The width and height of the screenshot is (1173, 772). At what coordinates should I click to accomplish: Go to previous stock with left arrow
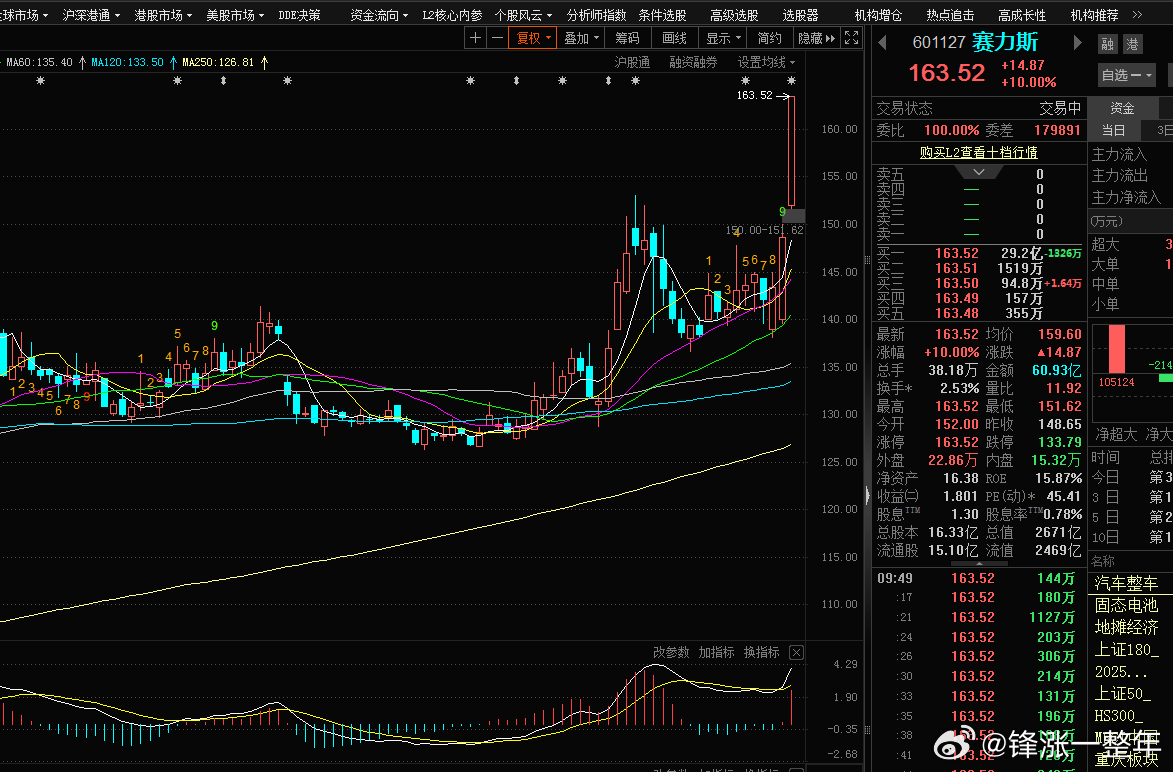883,43
